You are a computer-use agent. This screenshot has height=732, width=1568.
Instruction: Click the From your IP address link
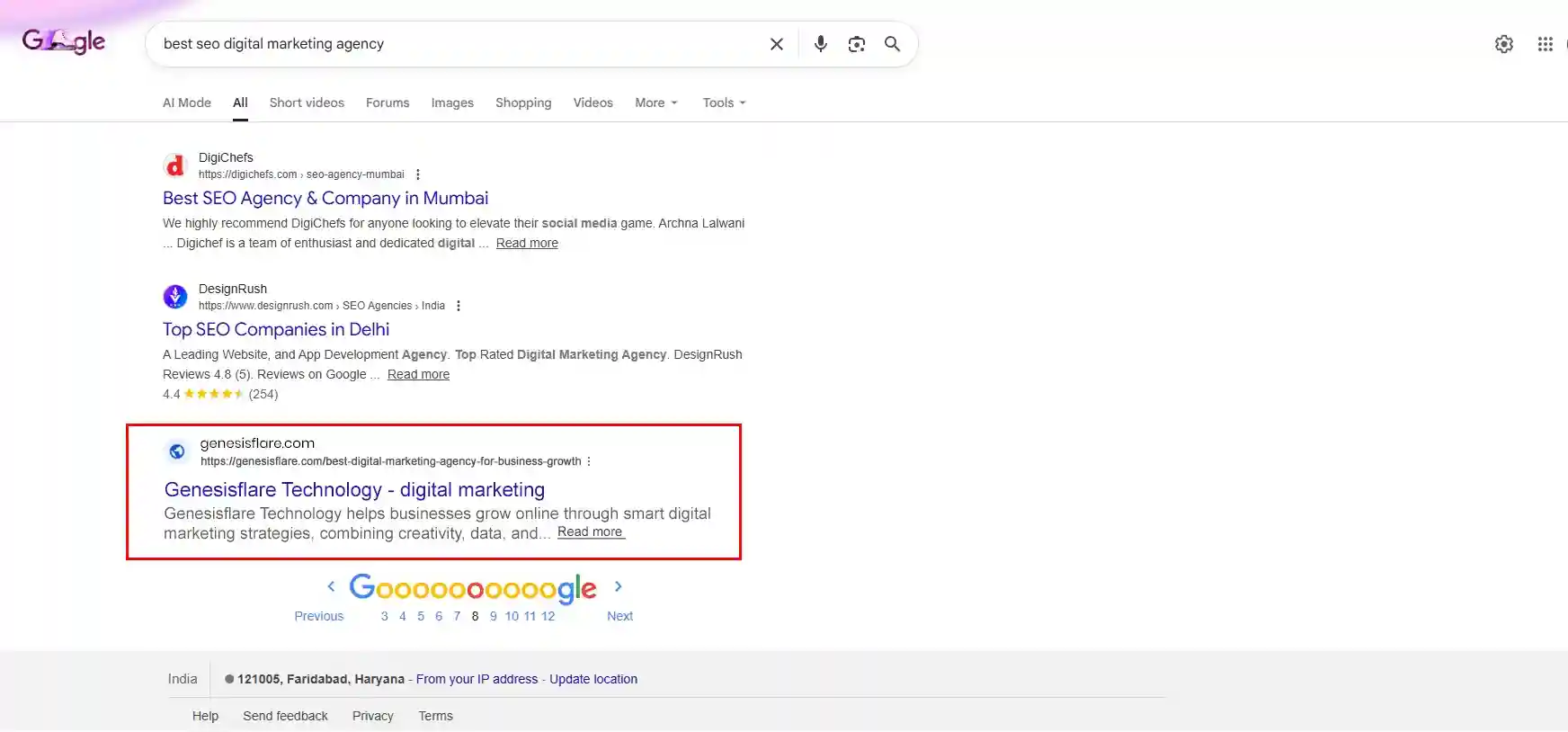[x=477, y=679]
